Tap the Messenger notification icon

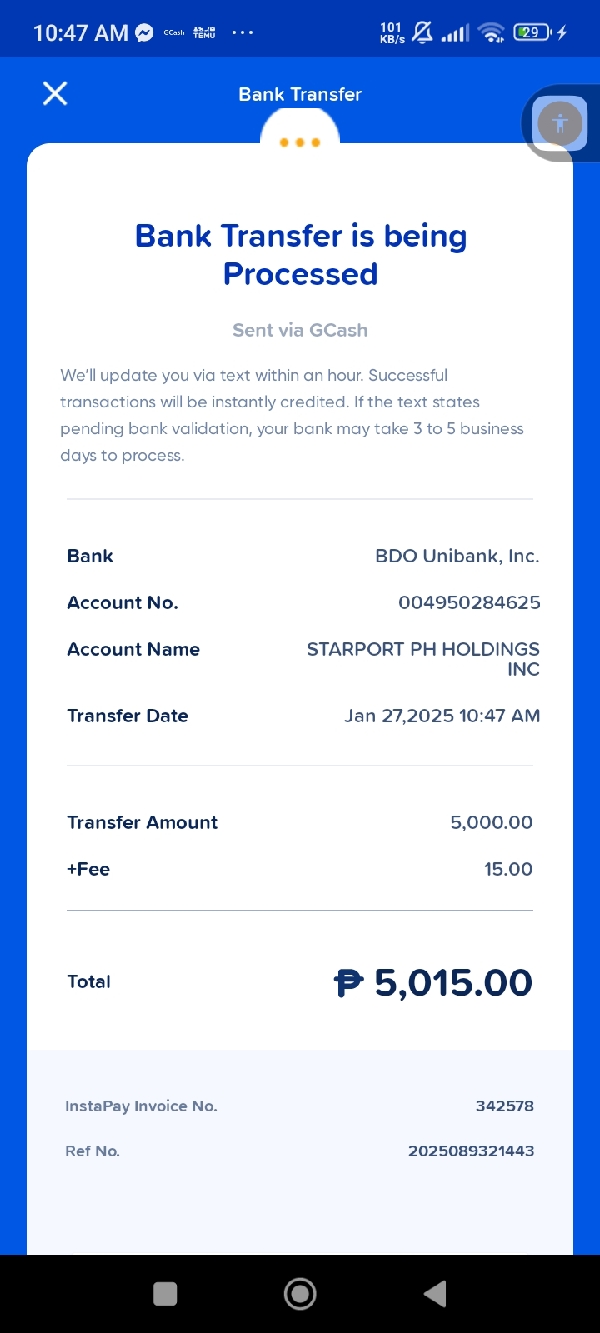144,33
